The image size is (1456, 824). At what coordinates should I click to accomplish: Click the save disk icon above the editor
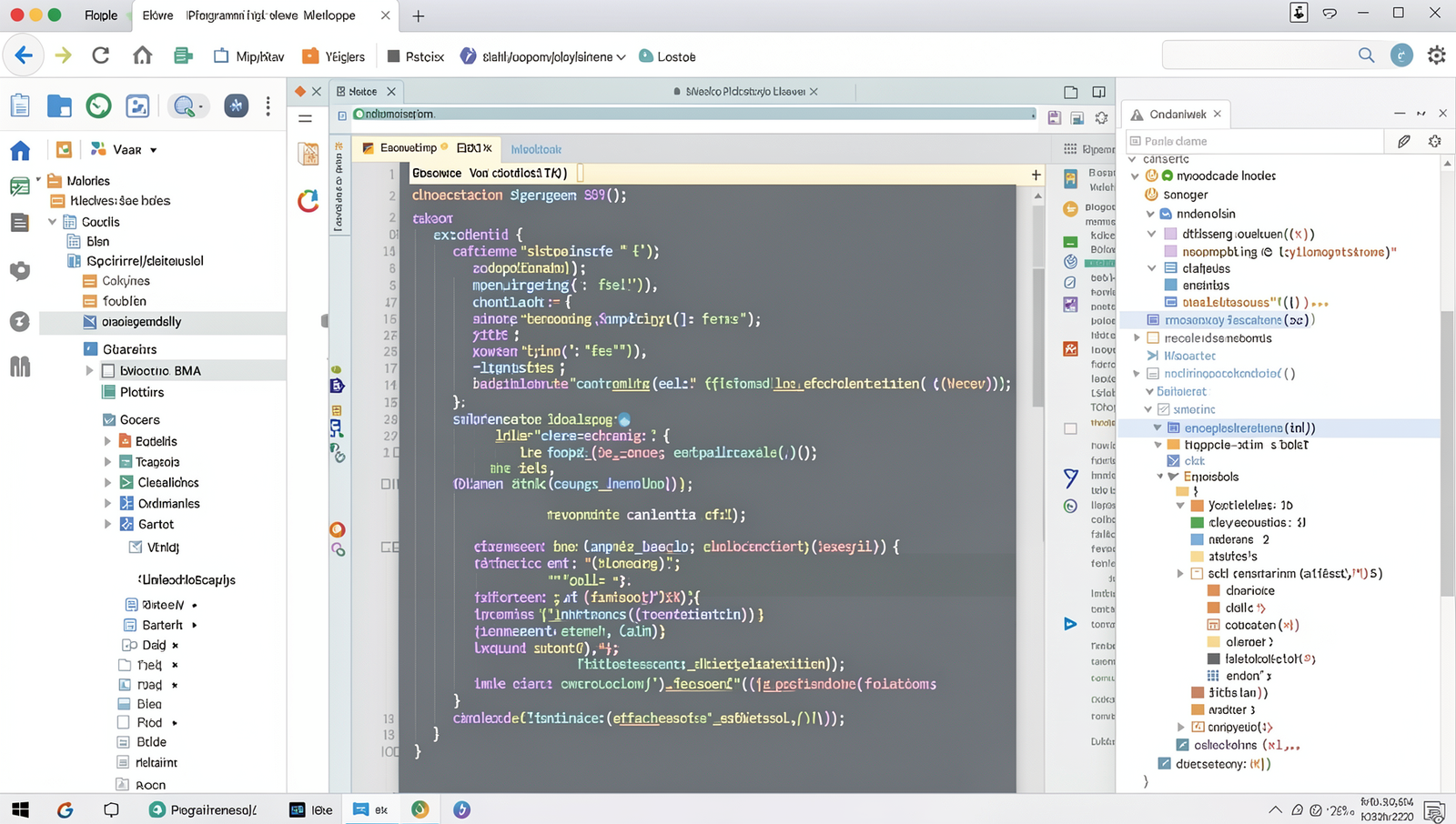[1054, 118]
